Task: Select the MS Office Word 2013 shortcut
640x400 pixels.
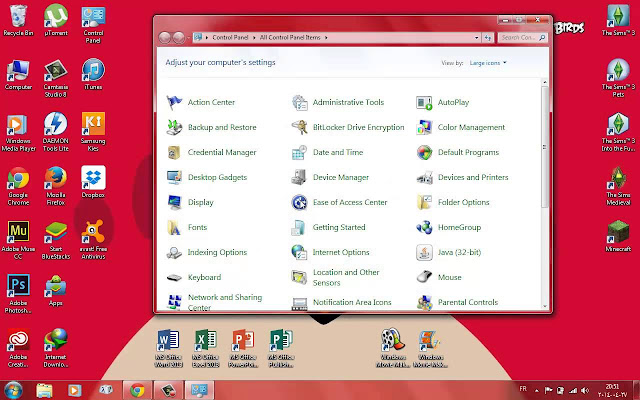Action: point(168,348)
